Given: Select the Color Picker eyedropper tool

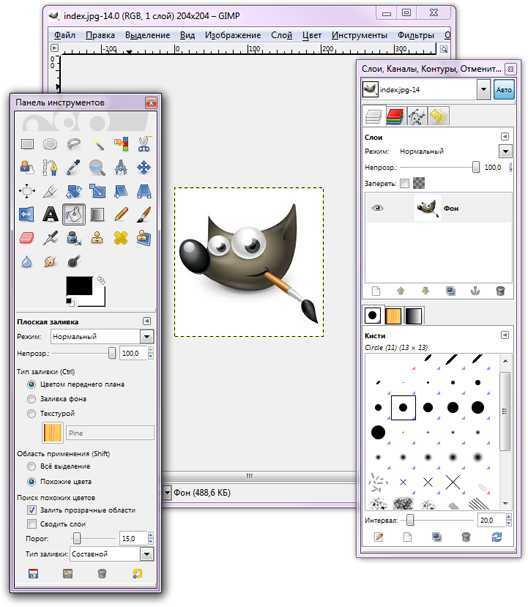Looking at the screenshot, I should coord(74,168).
